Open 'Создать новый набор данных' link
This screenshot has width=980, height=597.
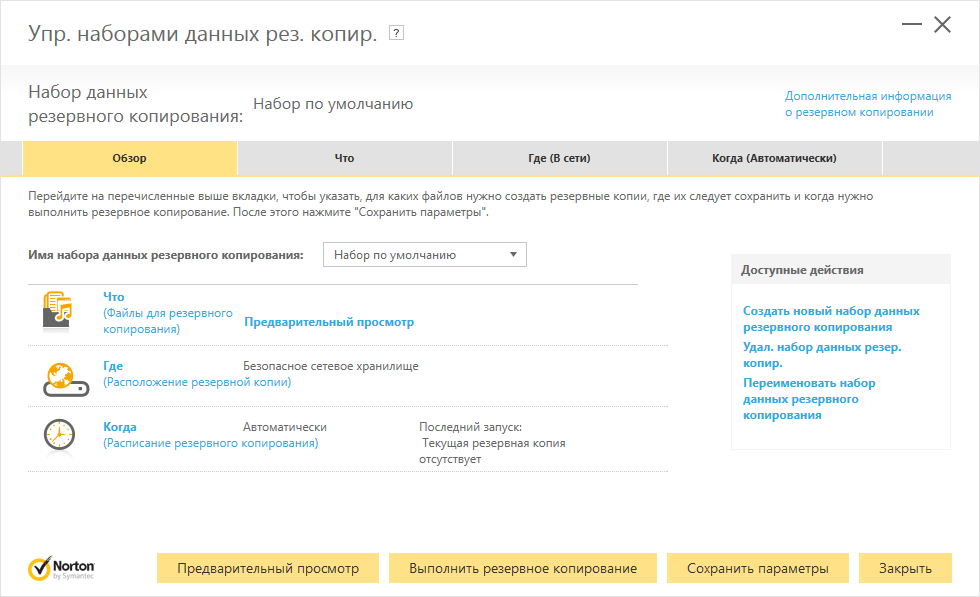[x=830, y=319]
